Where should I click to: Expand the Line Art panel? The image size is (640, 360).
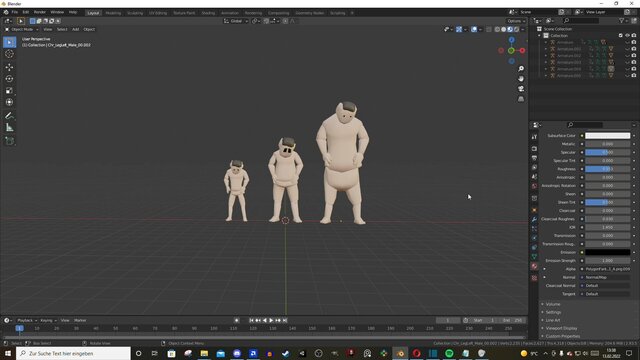click(x=553, y=320)
